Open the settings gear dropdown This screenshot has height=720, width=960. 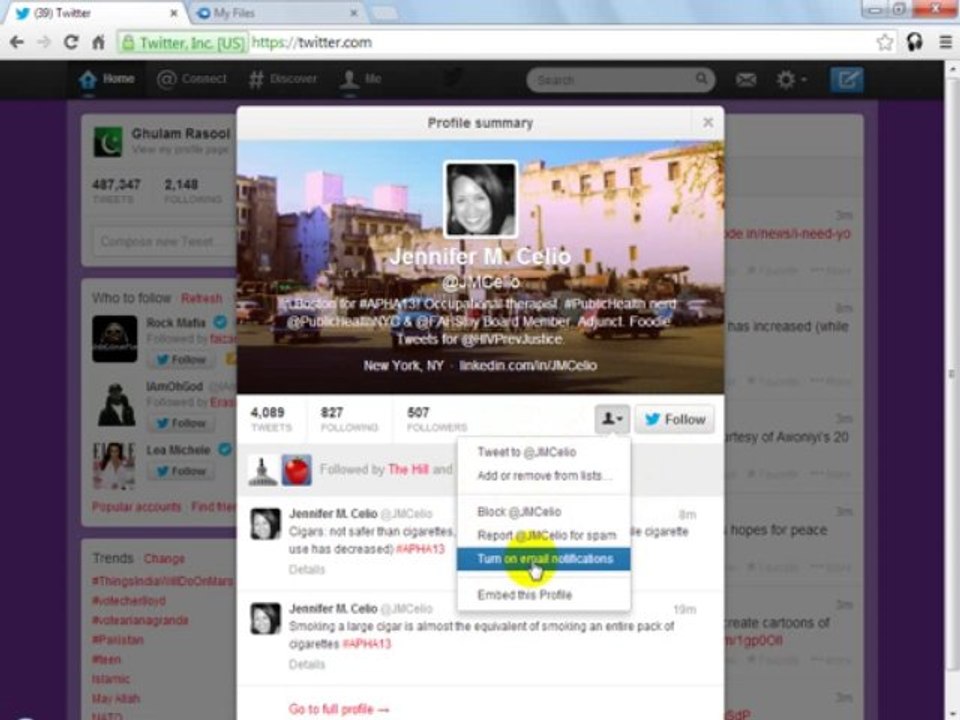pyautogui.click(x=791, y=80)
